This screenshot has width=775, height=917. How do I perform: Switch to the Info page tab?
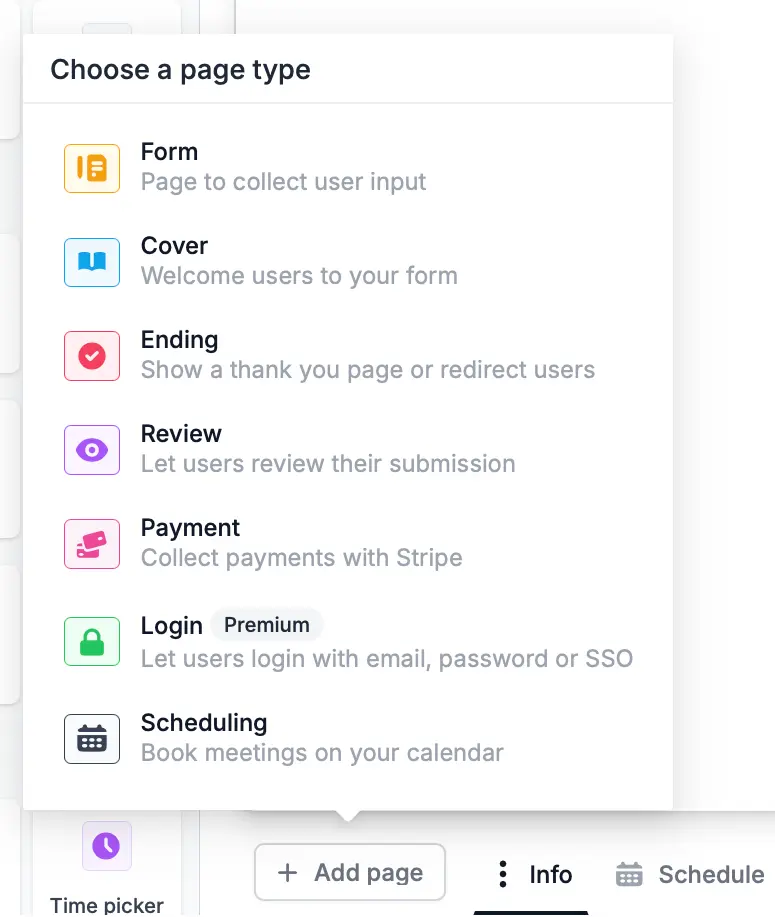pos(550,875)
